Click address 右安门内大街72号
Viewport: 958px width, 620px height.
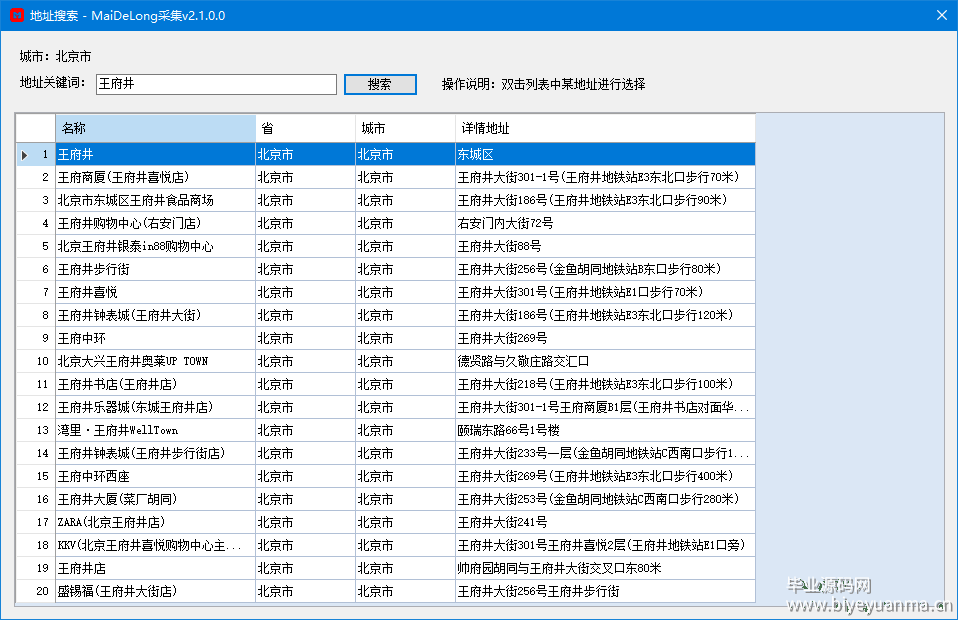[x=605, y=224]
